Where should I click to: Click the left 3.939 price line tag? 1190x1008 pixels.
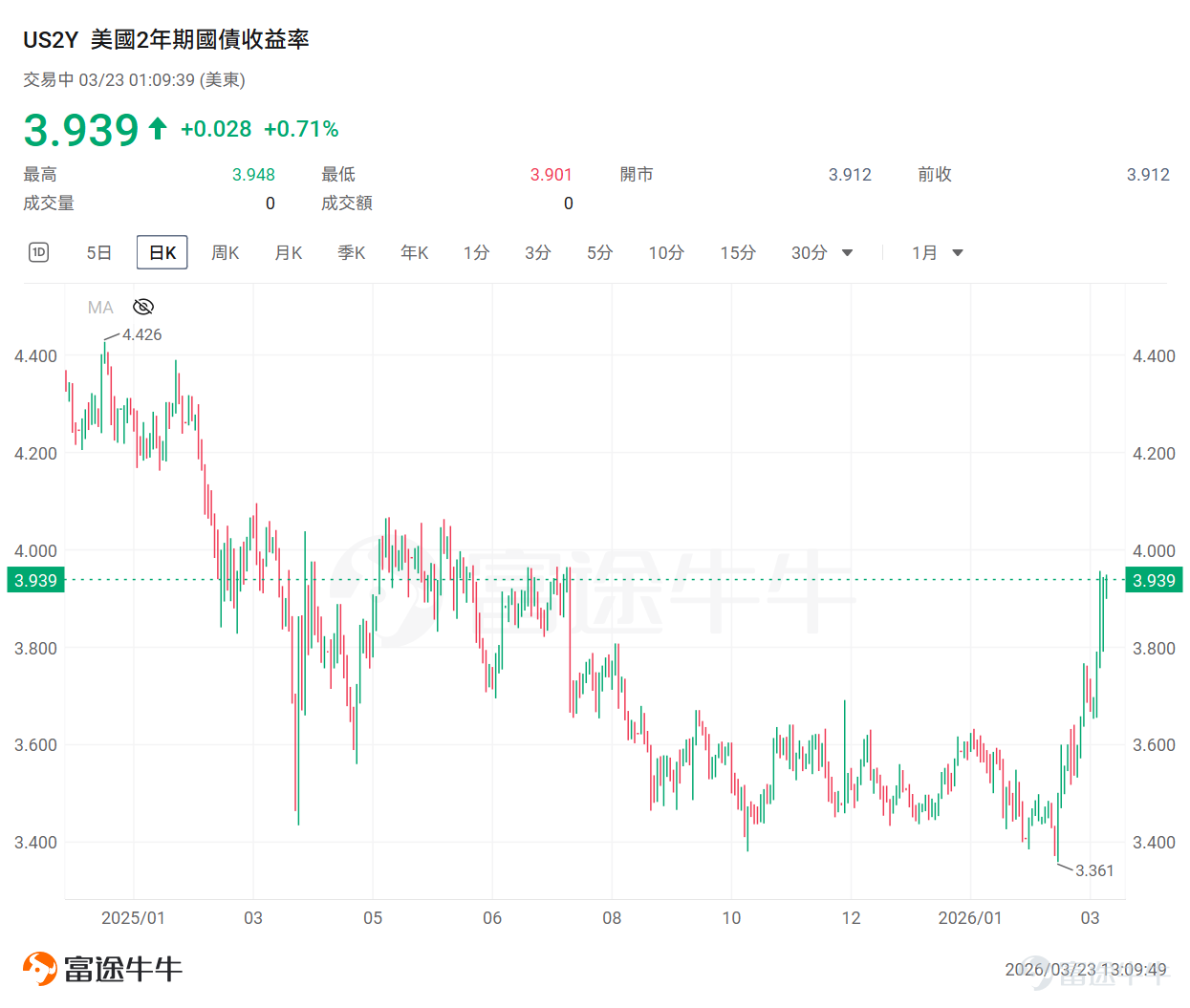[x=35, y=580]
